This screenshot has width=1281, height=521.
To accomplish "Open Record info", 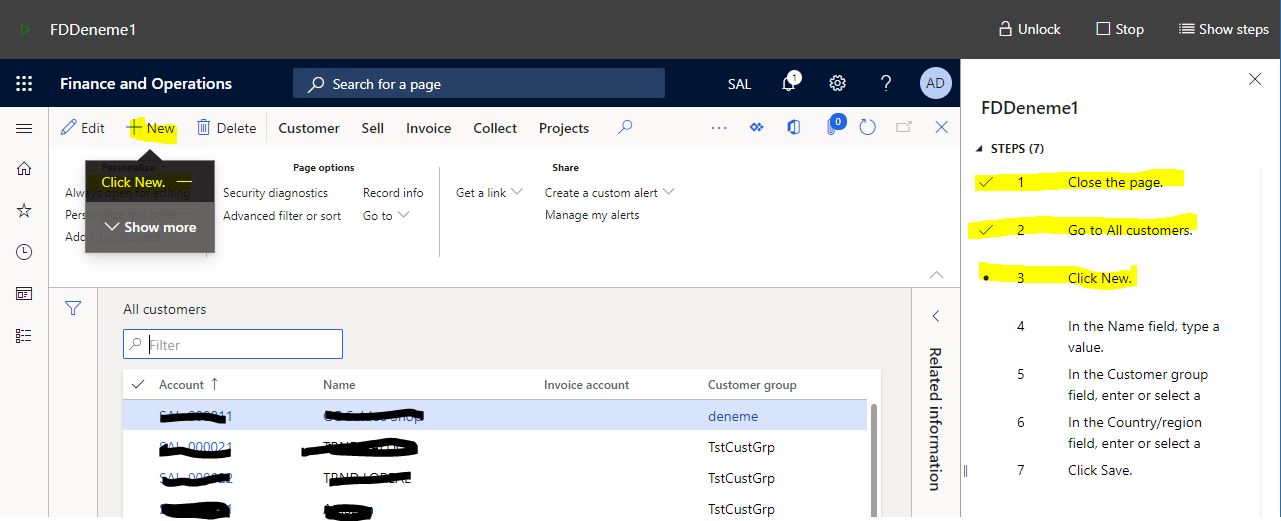I will [393, 193].
